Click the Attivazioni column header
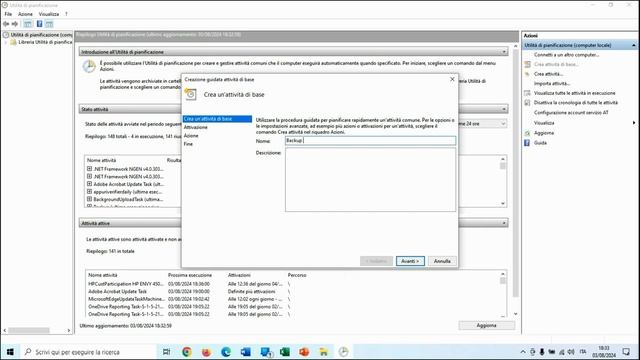Screen dimensions: 640x360 coord(239,275)
